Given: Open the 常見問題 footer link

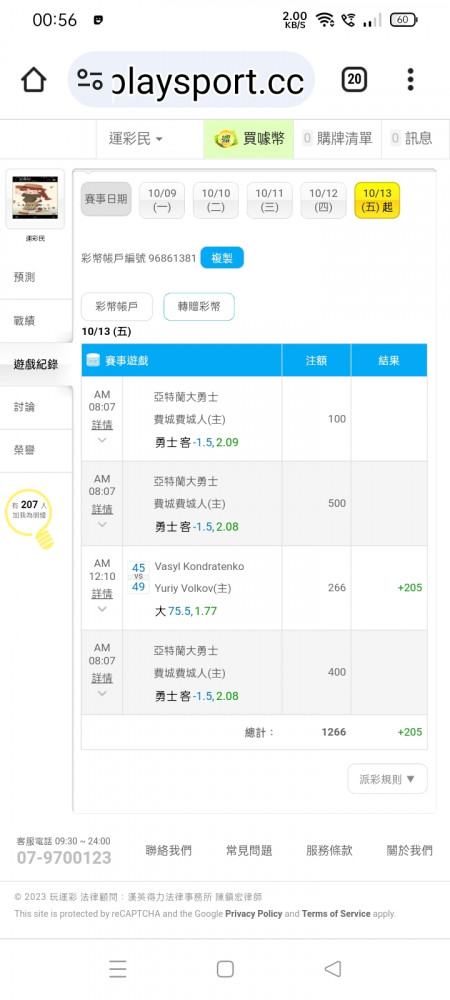Looking at the screenshot, I should pyautogui.click(x=249, y=850).
